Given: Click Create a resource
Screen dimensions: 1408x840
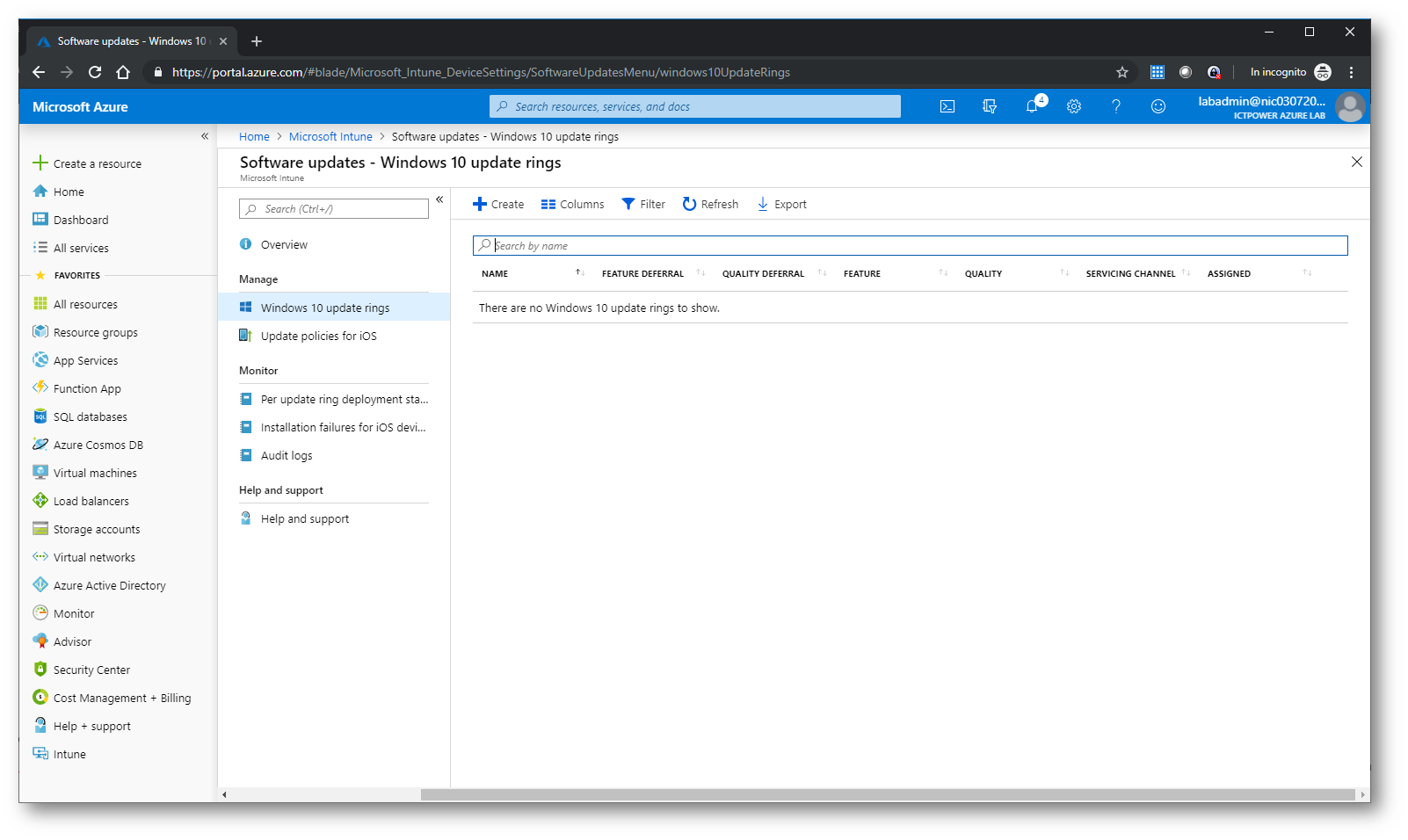Looking at the screenshot, I should (x=87, y=163).
